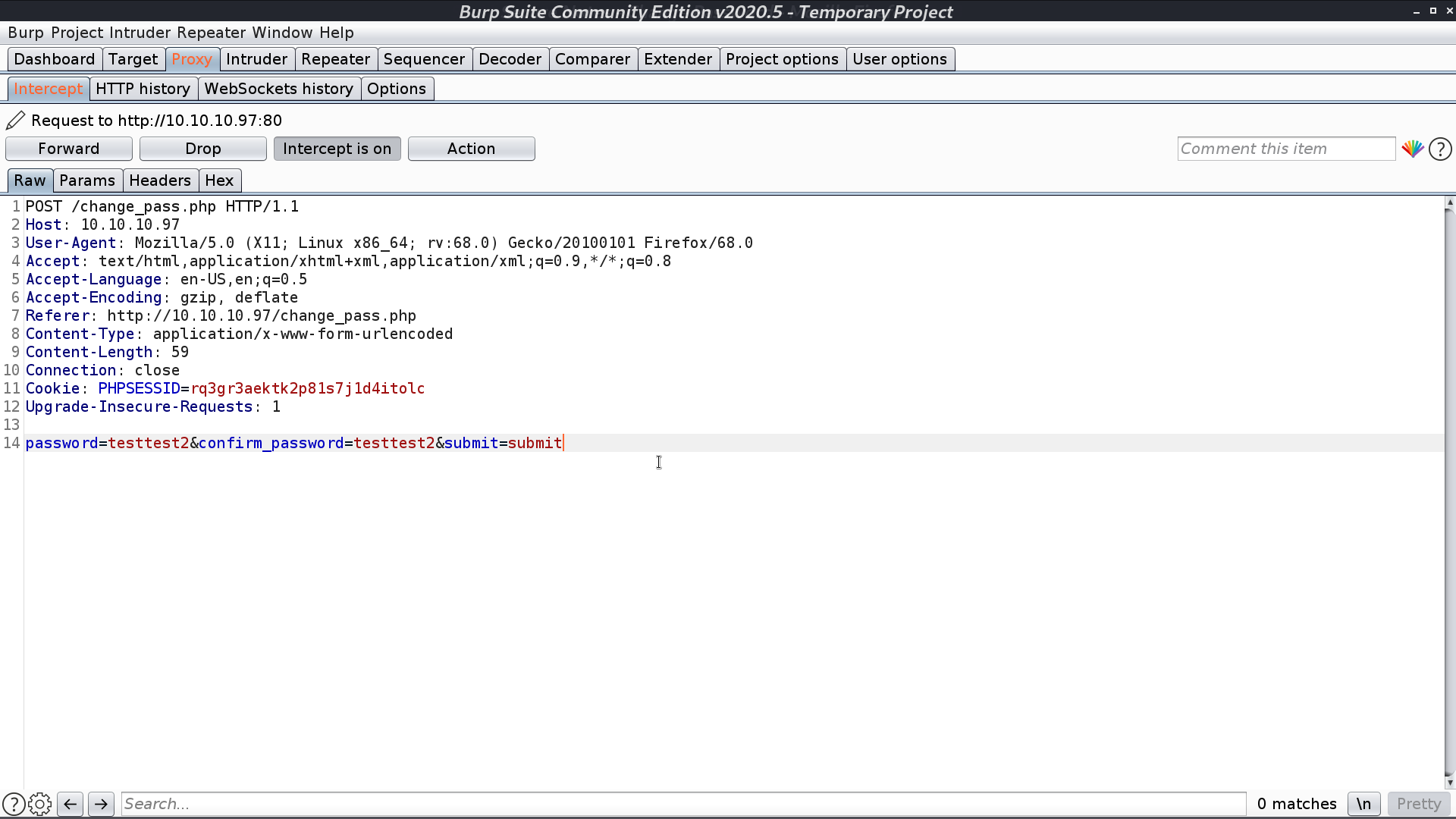Minimize the Burp Suite window
The image size is (1456, 819).
click(x=1417, y=11)
